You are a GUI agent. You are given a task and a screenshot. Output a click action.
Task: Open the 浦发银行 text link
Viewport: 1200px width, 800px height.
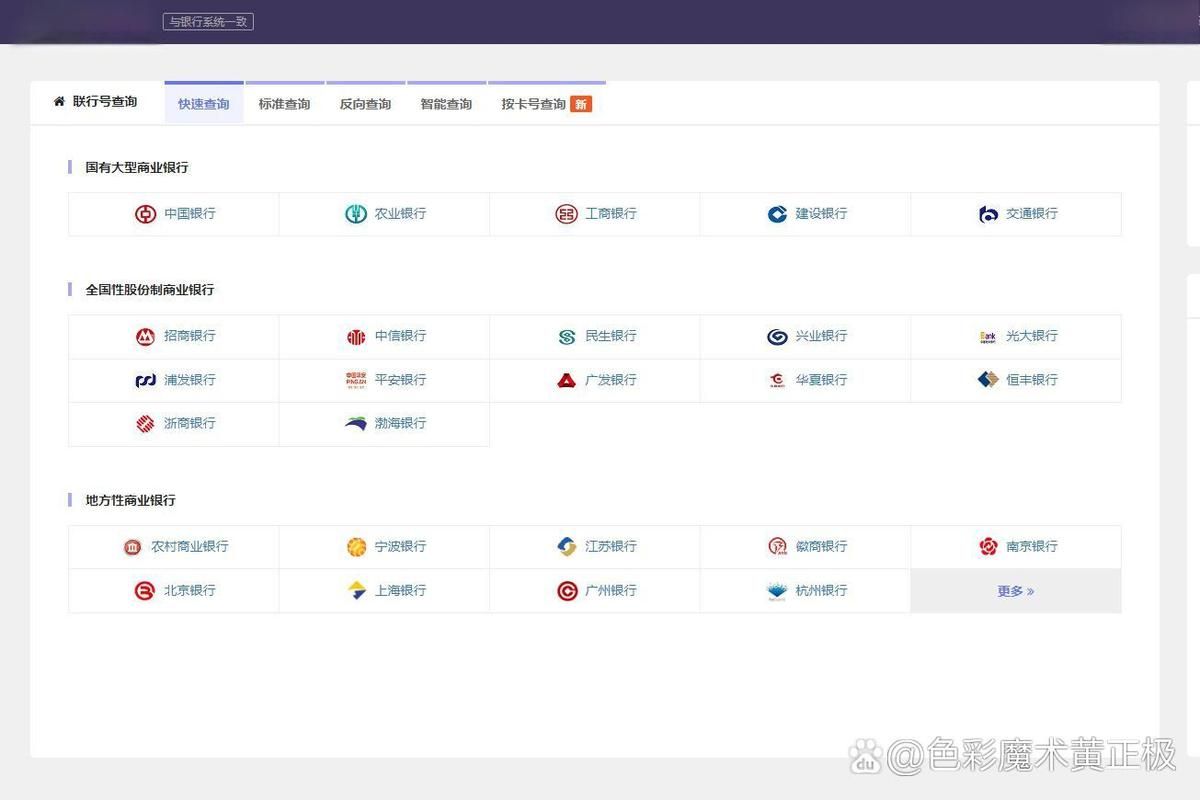(x=190, y=380)
